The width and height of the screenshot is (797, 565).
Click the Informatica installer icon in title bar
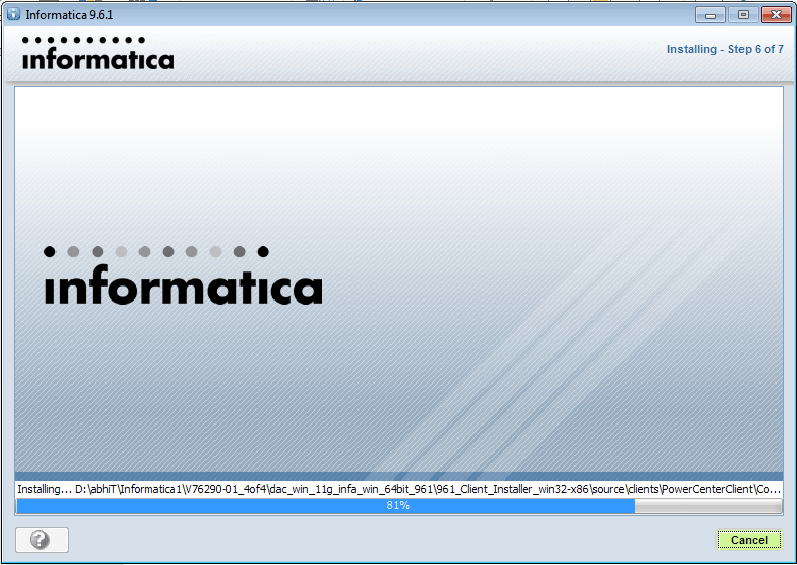(13, 14)
